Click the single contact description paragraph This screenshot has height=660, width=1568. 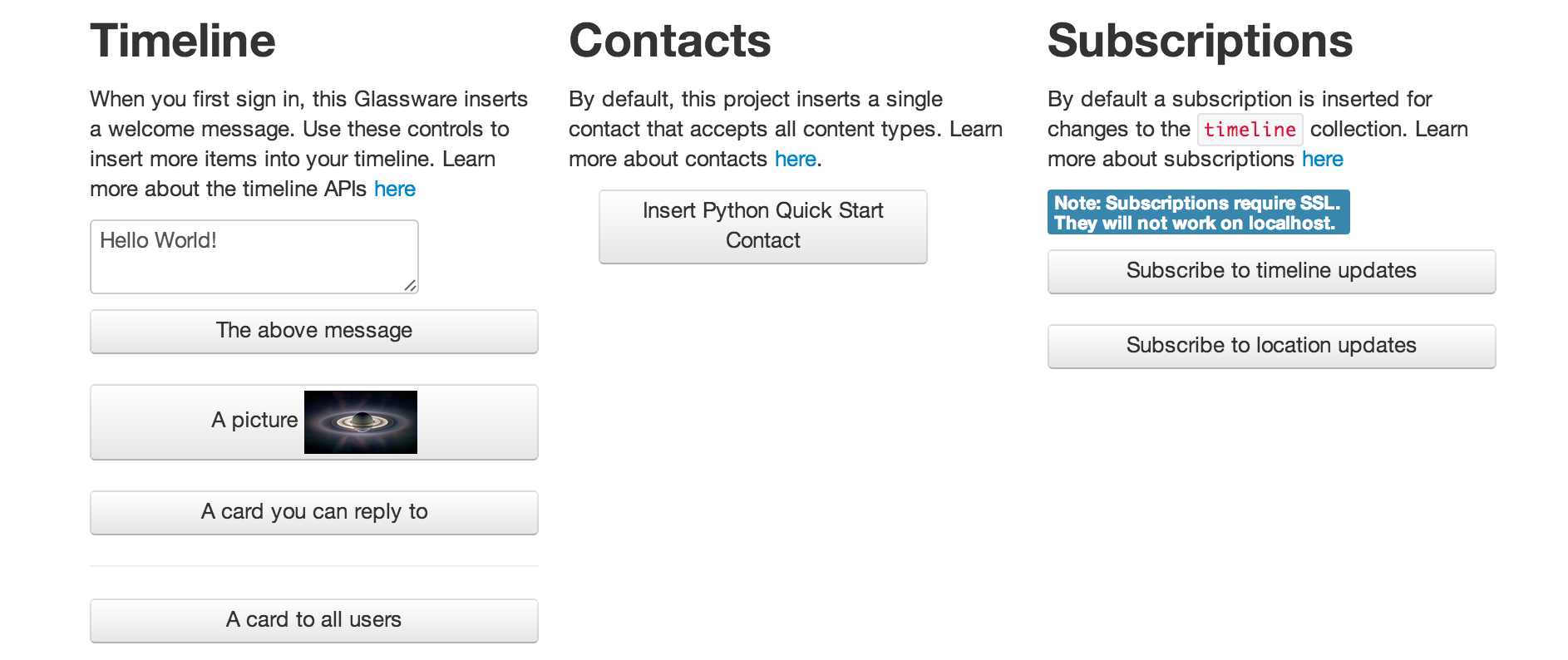pos(786,129)
